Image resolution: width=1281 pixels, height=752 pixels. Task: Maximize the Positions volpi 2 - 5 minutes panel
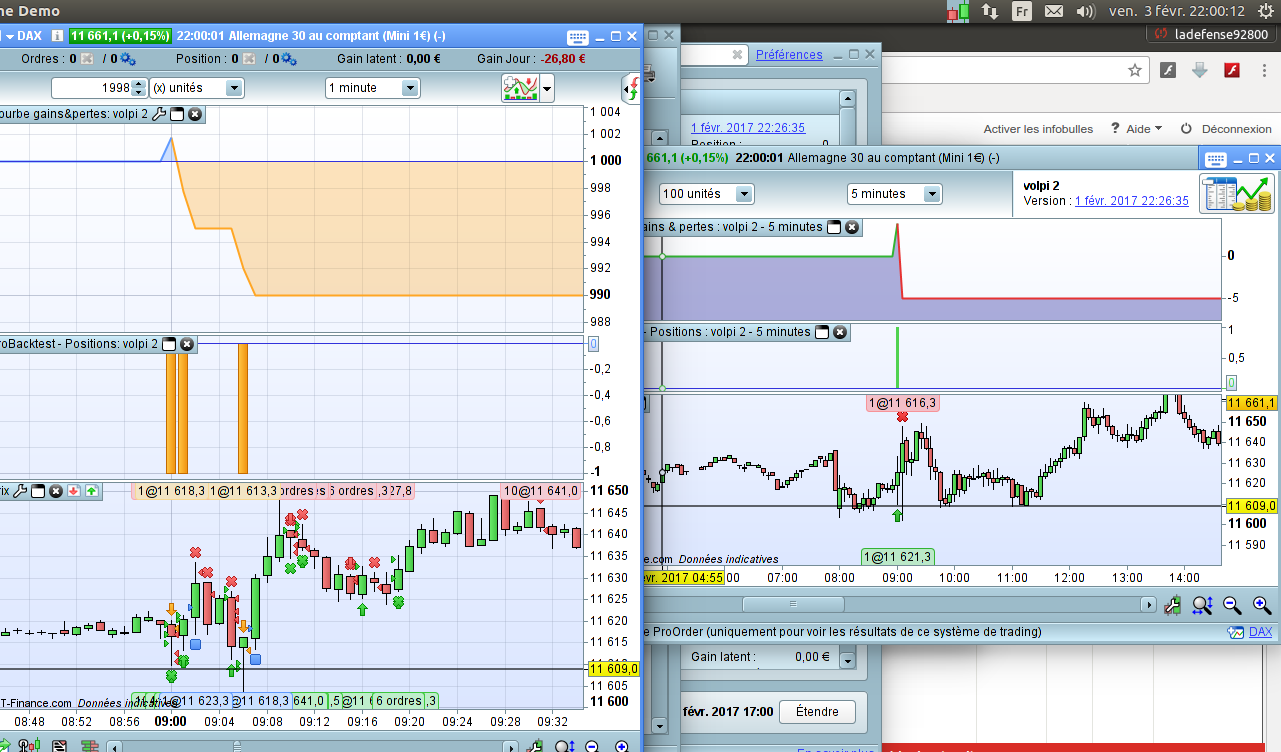pos(822,332)
